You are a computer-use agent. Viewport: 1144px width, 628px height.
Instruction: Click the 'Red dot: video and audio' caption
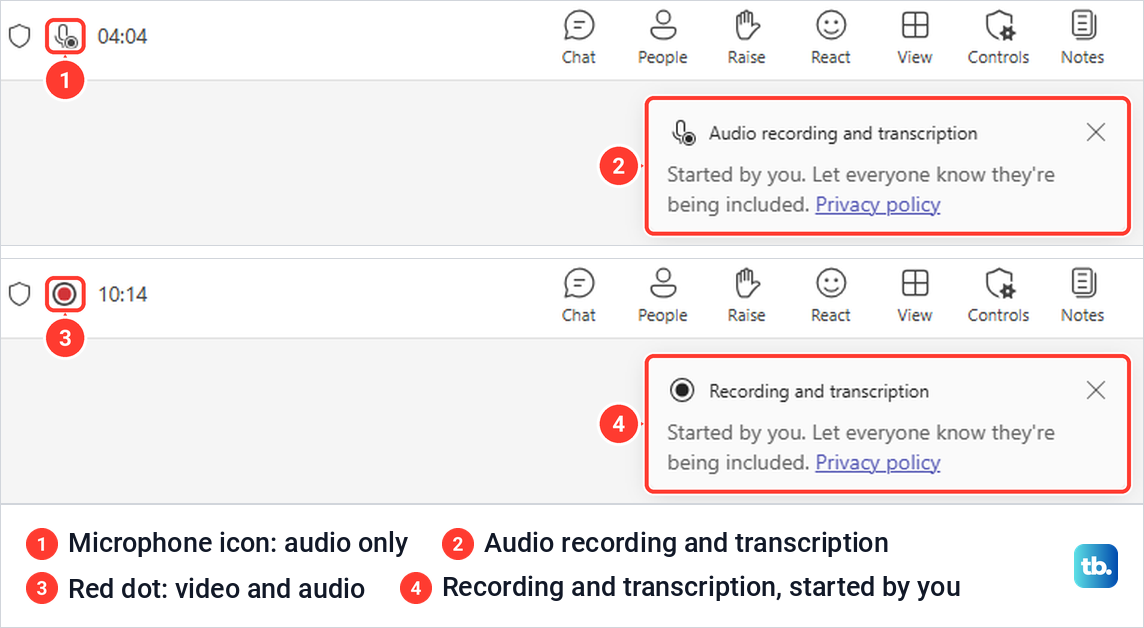217,589
